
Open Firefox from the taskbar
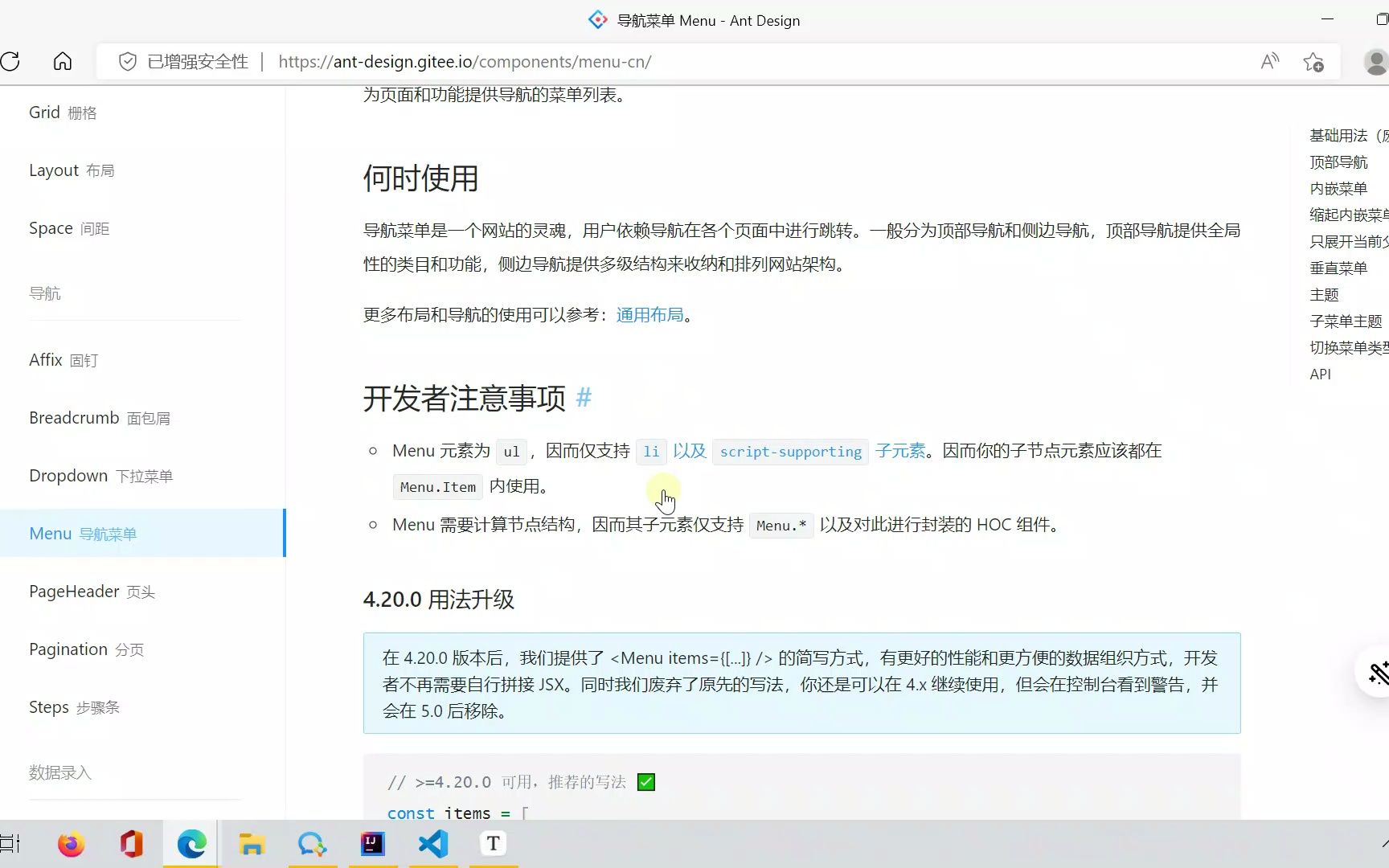pyautogui.click(x=71, y=844)
